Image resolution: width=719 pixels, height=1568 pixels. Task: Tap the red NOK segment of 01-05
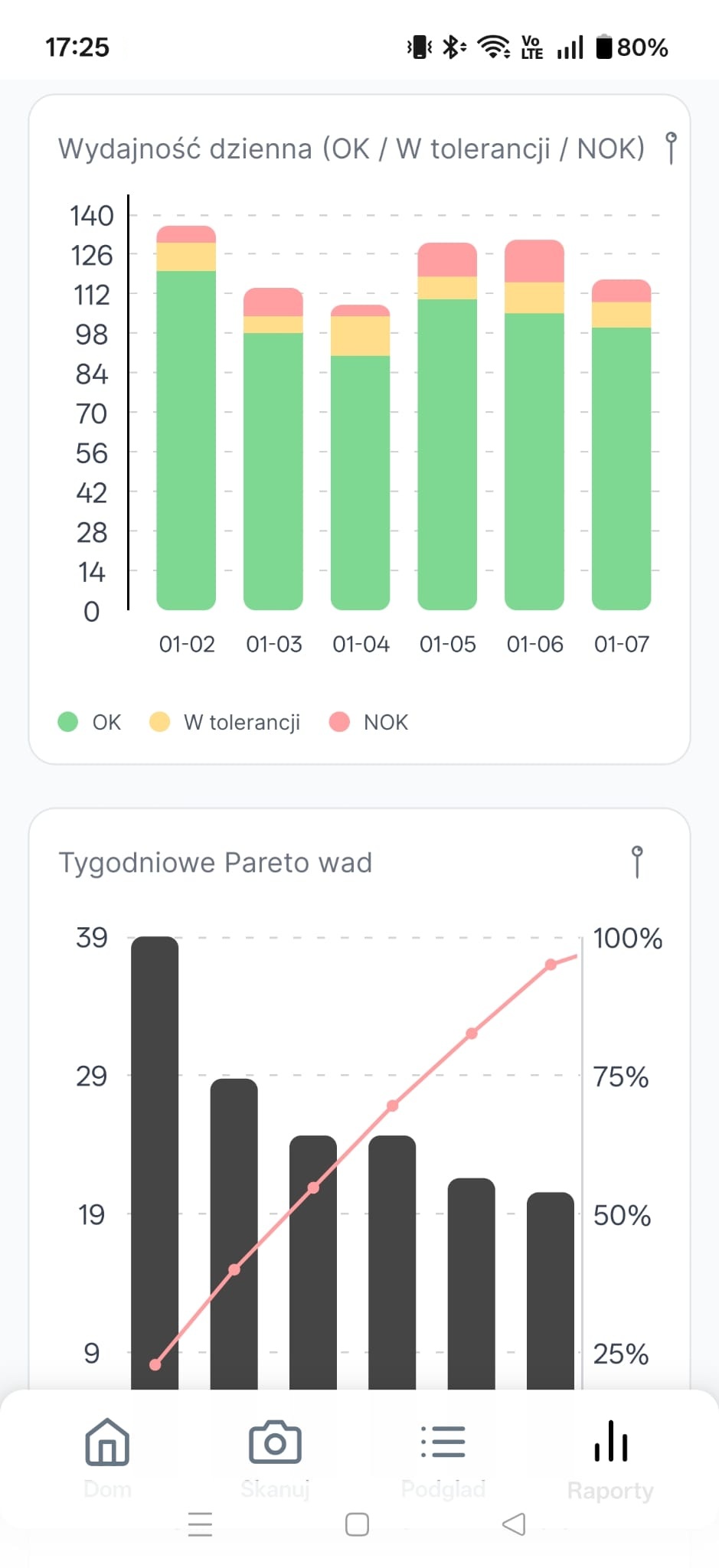click(447, 260)
